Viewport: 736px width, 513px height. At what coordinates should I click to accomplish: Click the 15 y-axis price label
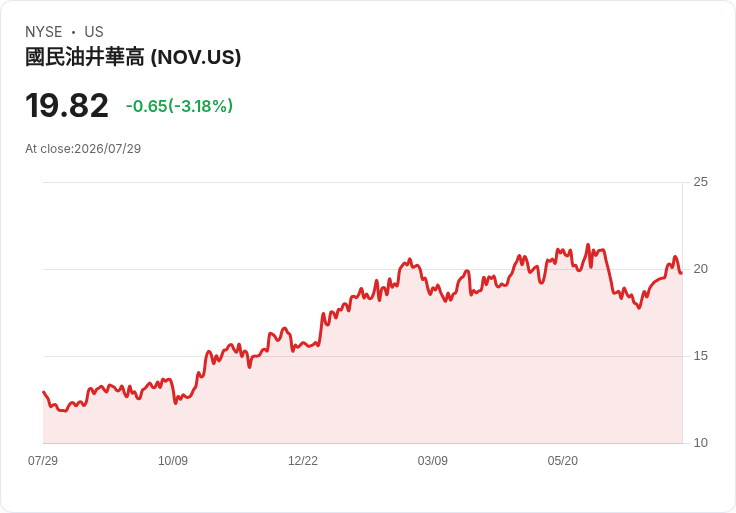[700, 356]
